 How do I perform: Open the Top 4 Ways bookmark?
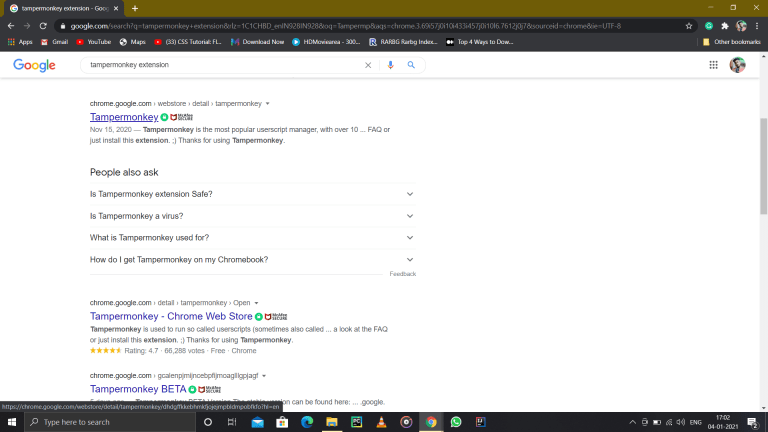pyautogui.click(x=480, y=42)
